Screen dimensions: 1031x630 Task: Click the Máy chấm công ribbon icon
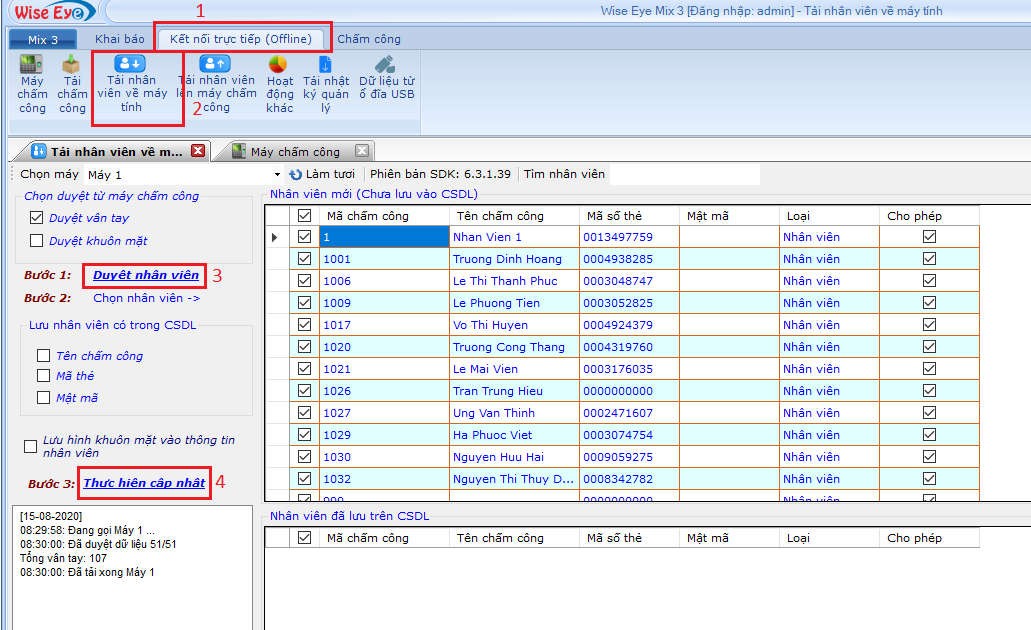tap(31, 65)
